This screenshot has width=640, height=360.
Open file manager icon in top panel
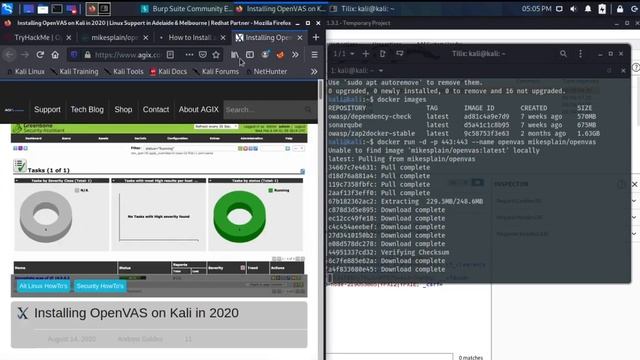[42, 9]
